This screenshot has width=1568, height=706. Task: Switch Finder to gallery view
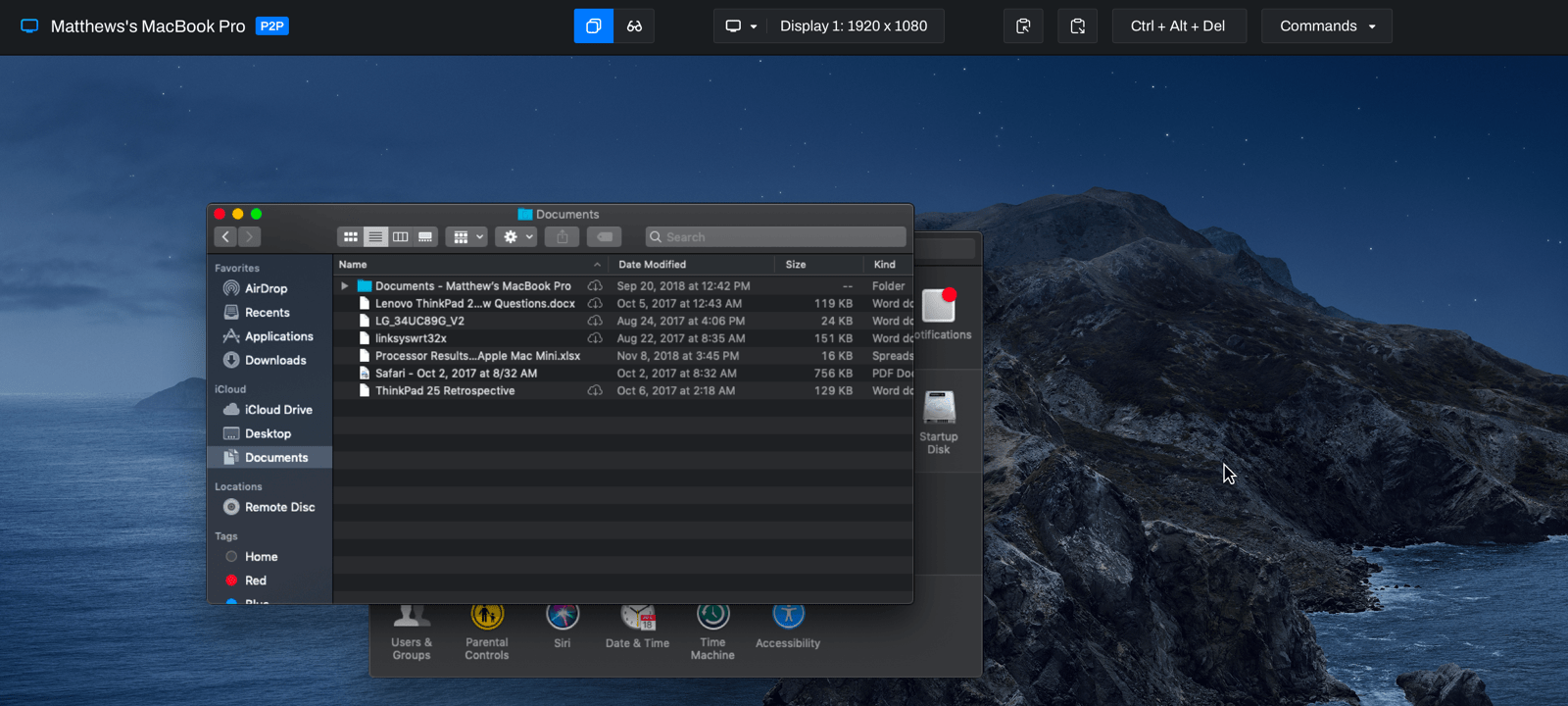[x=425, y=236]
